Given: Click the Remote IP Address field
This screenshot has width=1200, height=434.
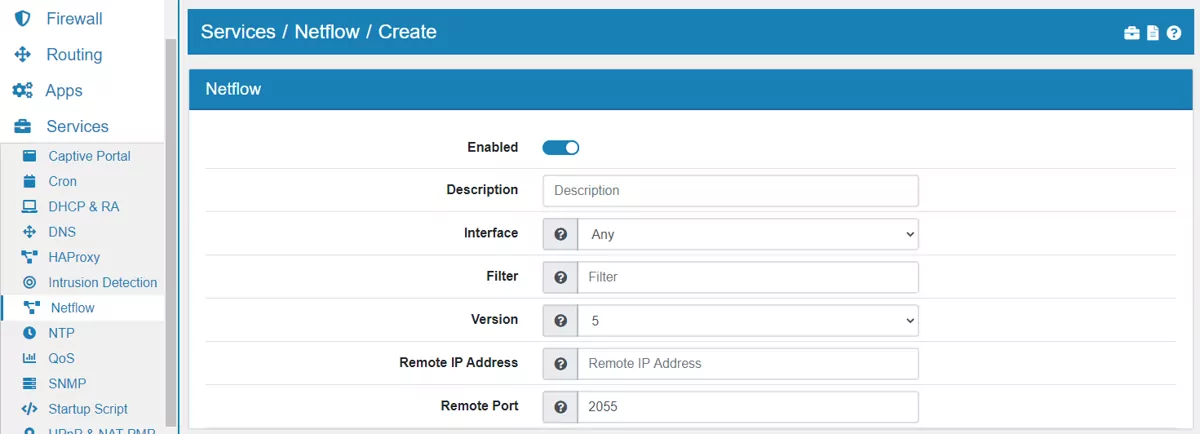Looking at the screenshot, I should [748, 364].
